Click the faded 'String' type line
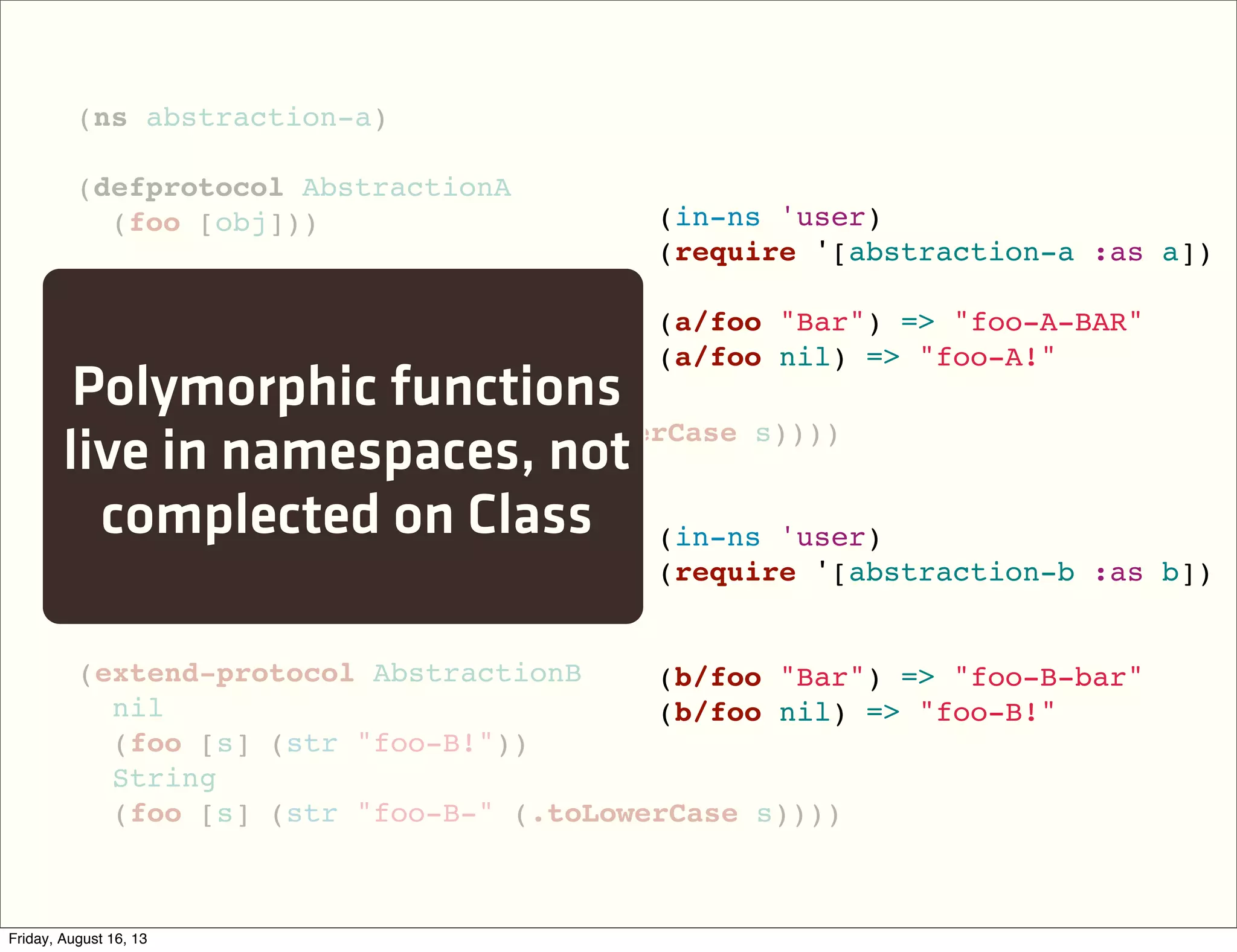This screenshot has height=952, width=1237. pyautogui.click(x=164, y=779)
